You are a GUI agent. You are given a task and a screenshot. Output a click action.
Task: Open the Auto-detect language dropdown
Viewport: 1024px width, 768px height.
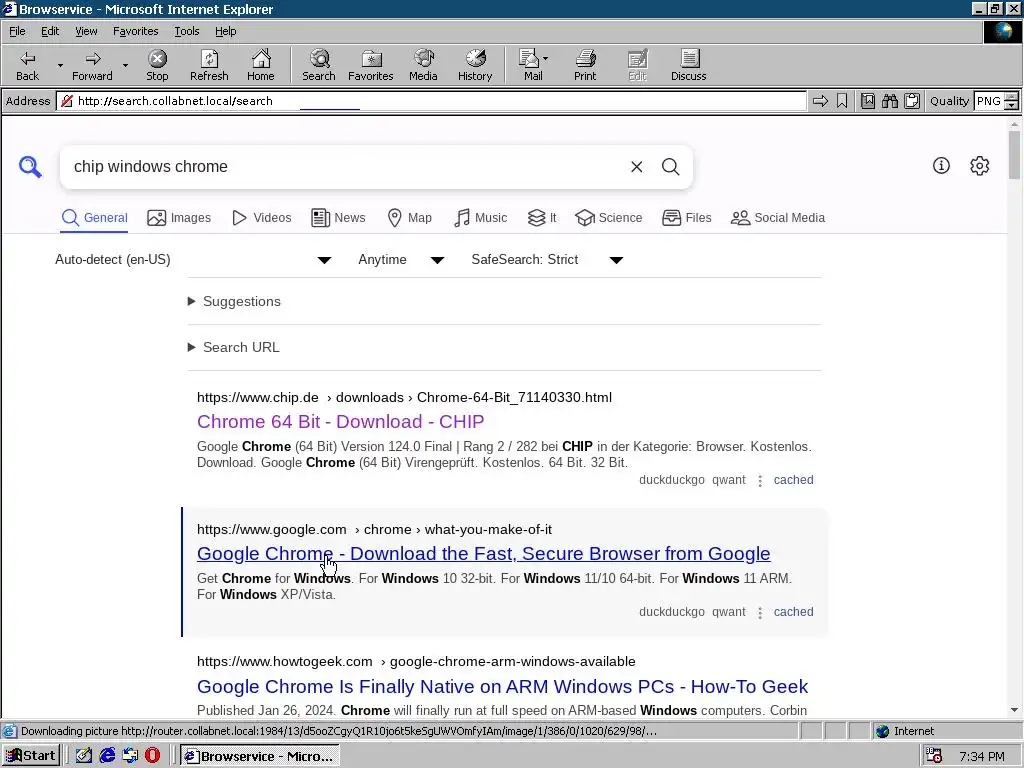[193, 260]
